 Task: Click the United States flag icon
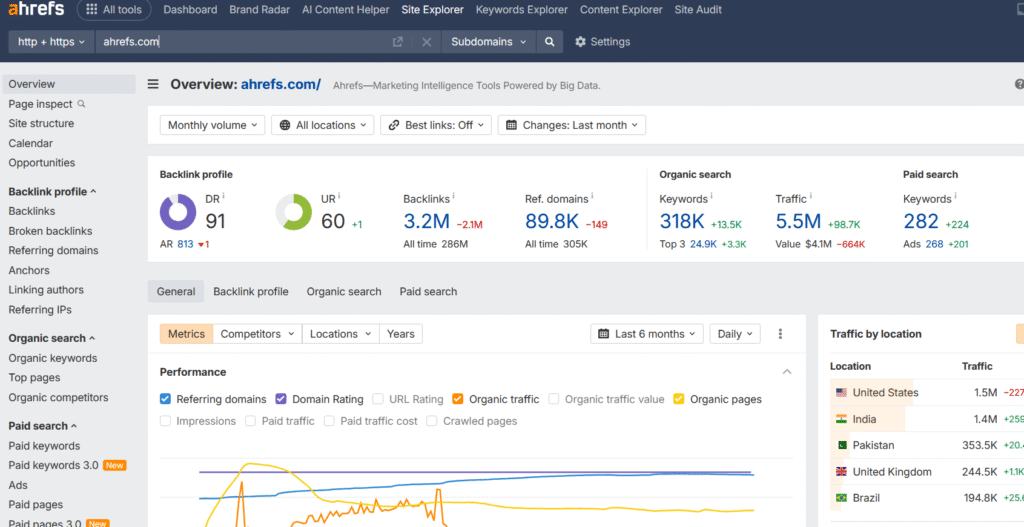[x=841, y=392]
